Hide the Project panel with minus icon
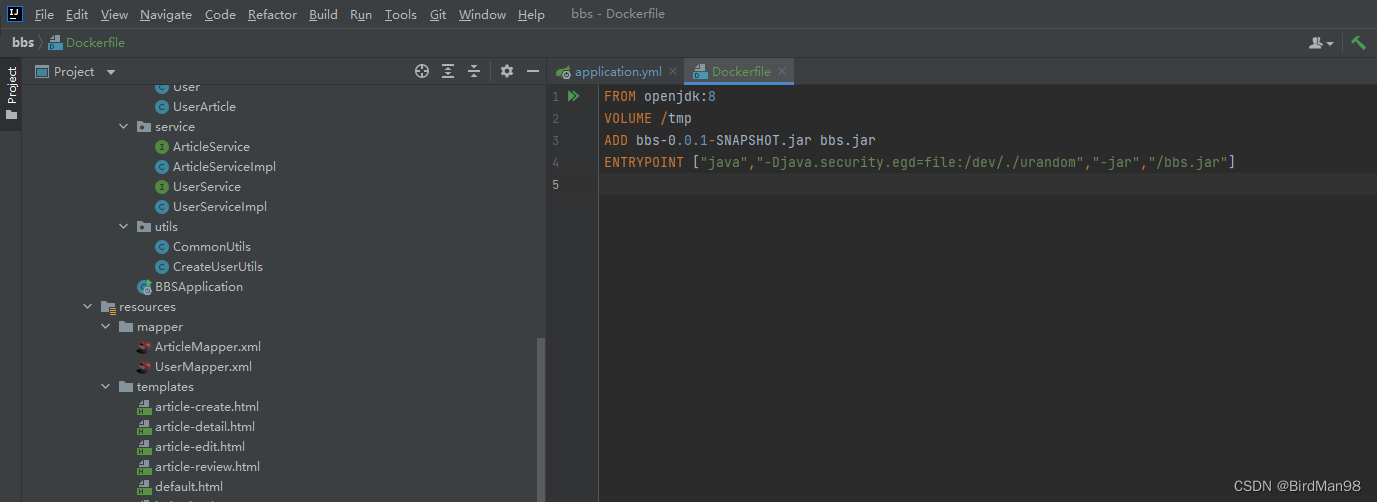The width and height of the screenshot is (1377, 502). (x=533, y=71)
